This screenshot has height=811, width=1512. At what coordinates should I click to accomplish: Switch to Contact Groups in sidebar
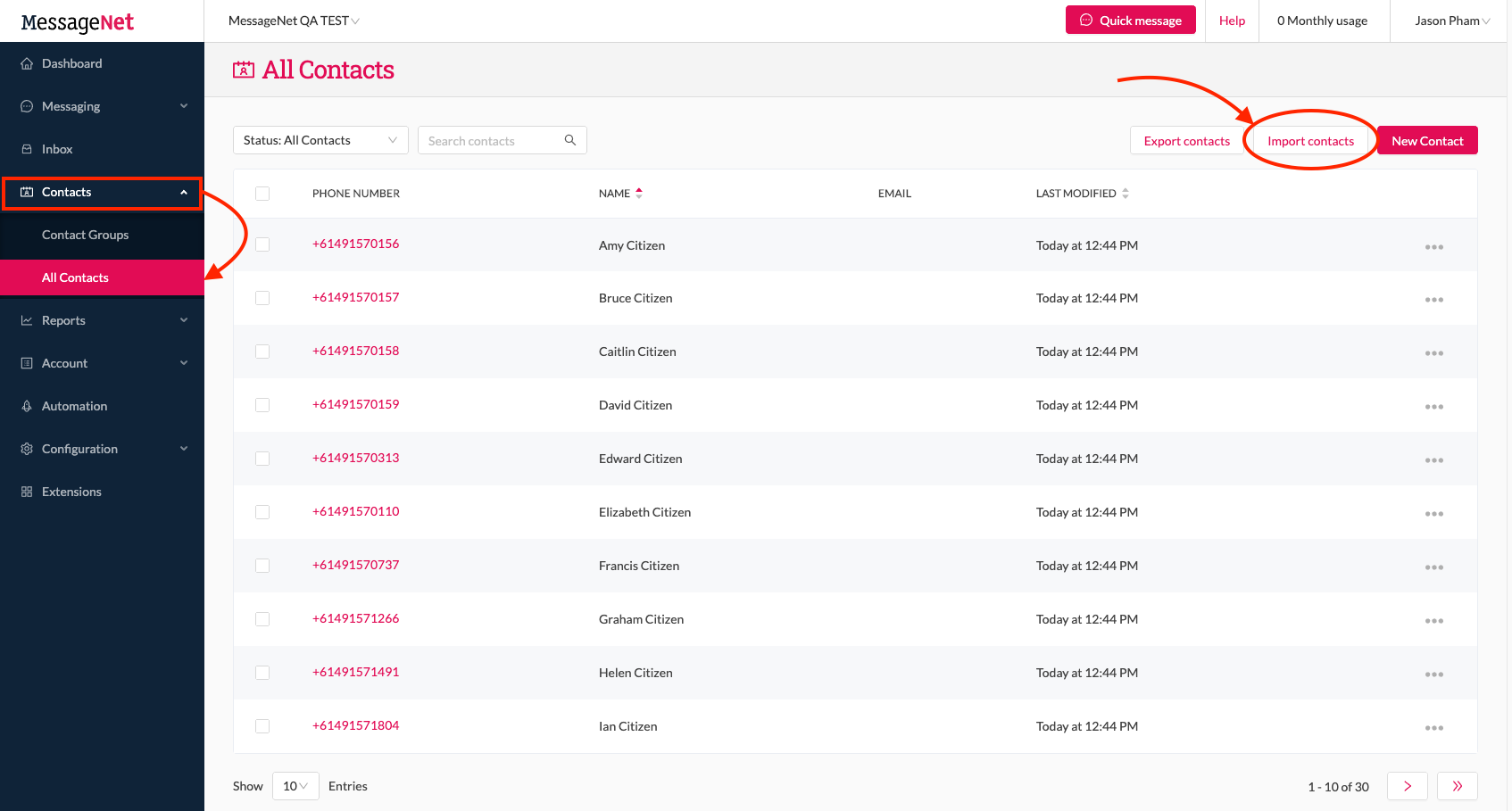point(85,235)
